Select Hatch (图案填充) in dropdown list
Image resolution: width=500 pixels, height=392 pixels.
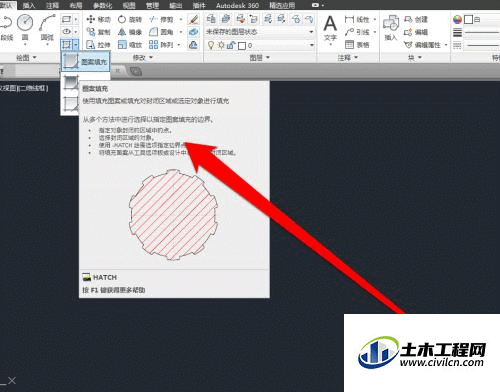coord(85,61)
